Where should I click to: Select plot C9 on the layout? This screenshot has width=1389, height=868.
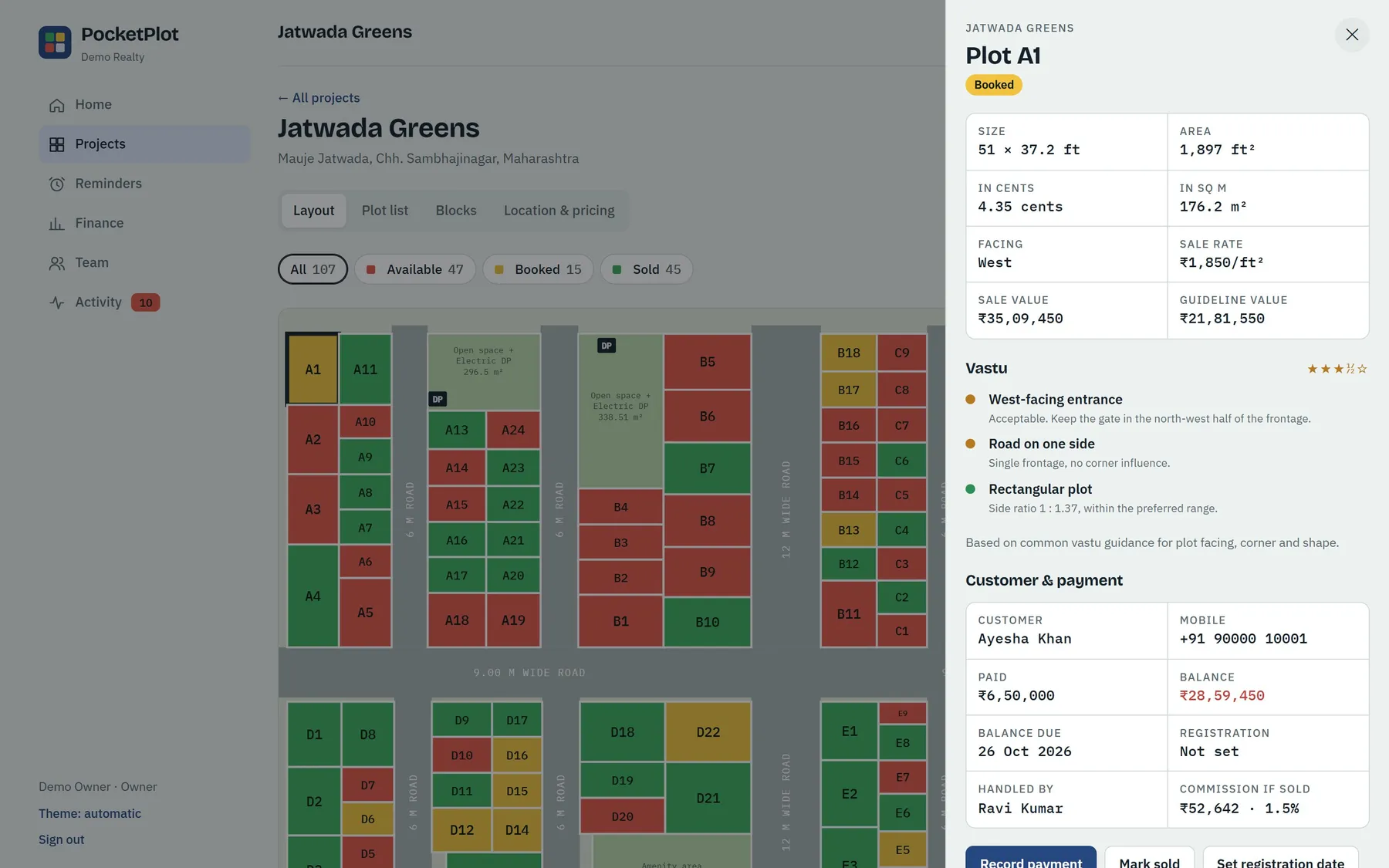[901, 353]
